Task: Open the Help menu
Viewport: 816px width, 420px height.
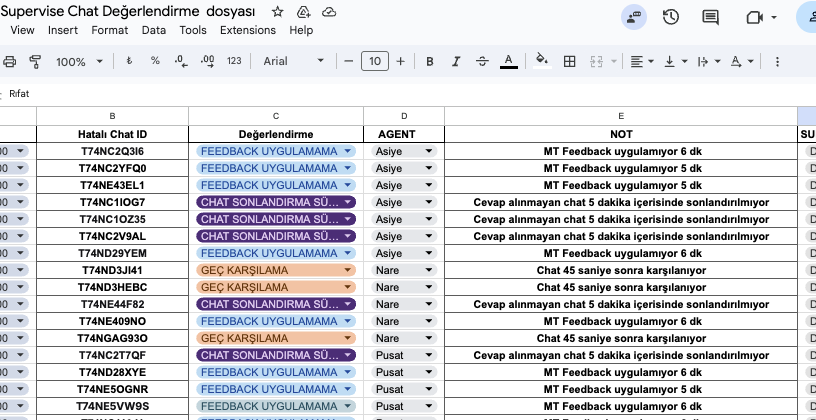Action: pyautogui.click(x=301, y=30)
